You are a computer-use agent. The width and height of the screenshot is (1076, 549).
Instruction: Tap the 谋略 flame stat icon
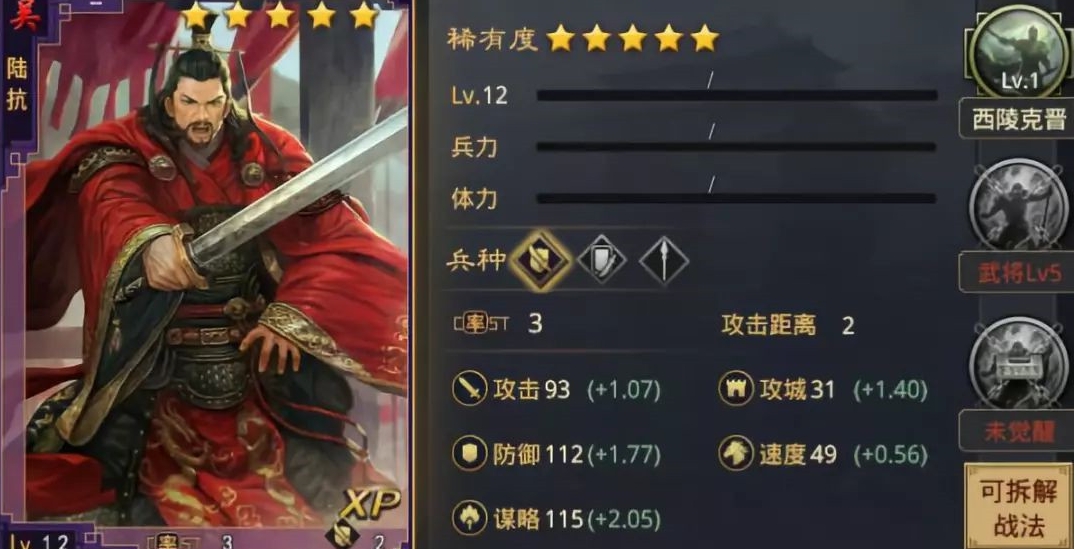coord(469,519)
